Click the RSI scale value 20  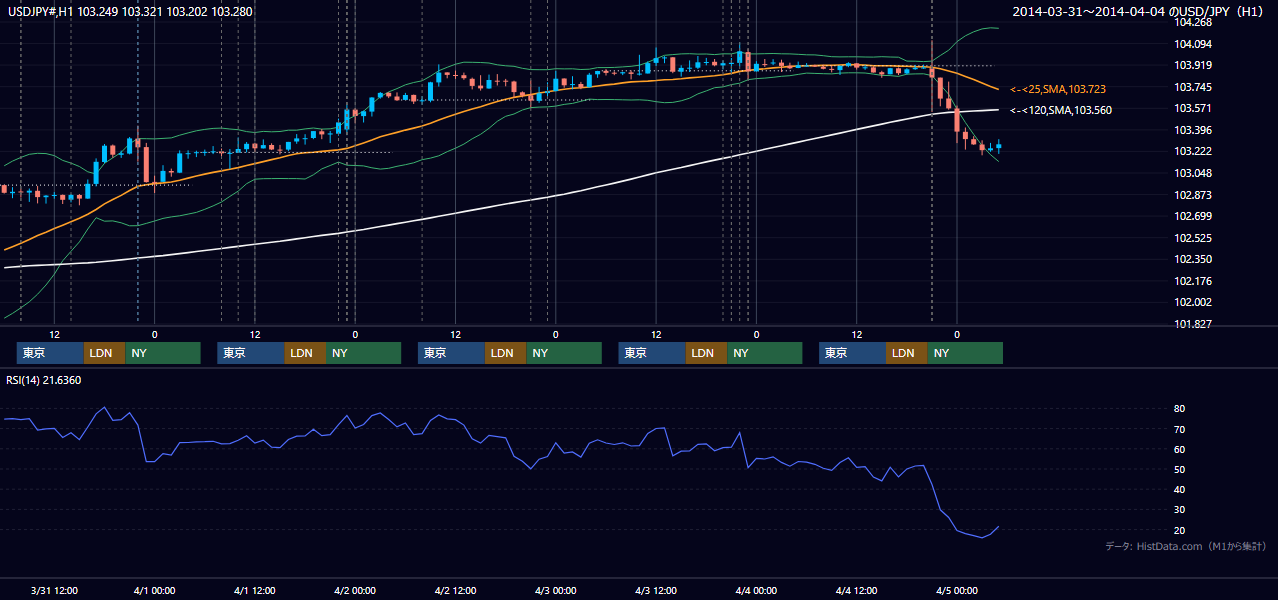point(1180,530)
